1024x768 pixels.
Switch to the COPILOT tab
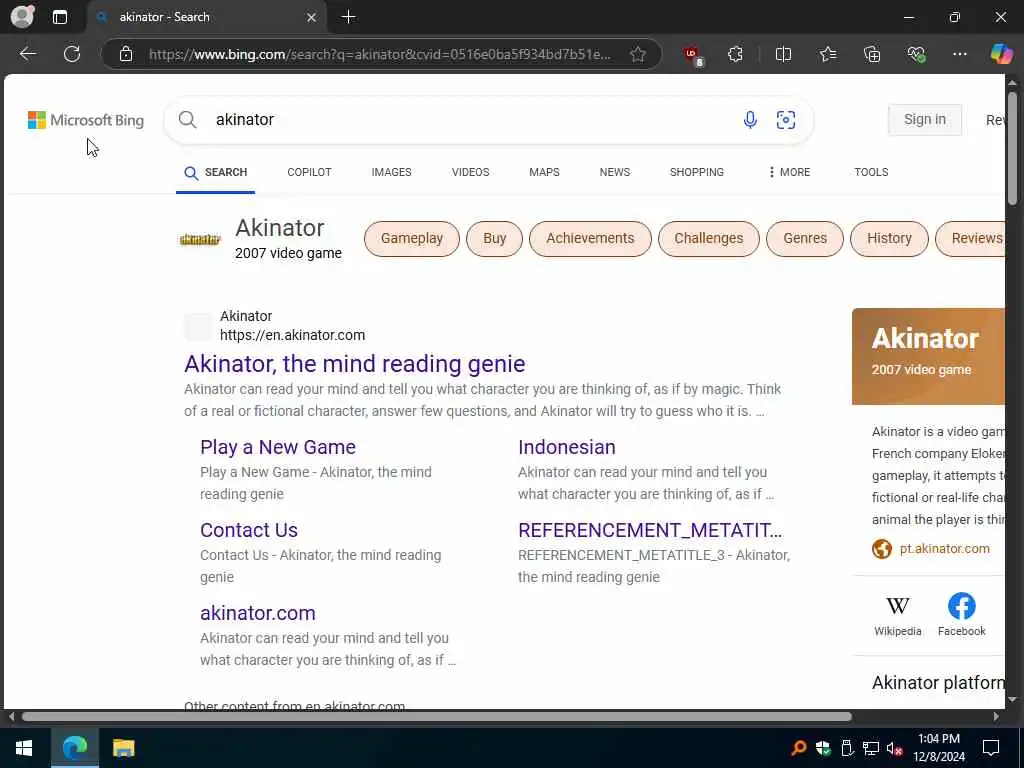tap(309, 172)
